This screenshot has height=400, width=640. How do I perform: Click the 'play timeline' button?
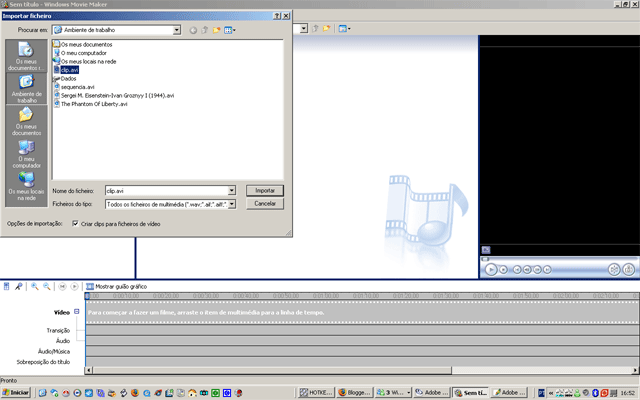(x=74, y=287)
